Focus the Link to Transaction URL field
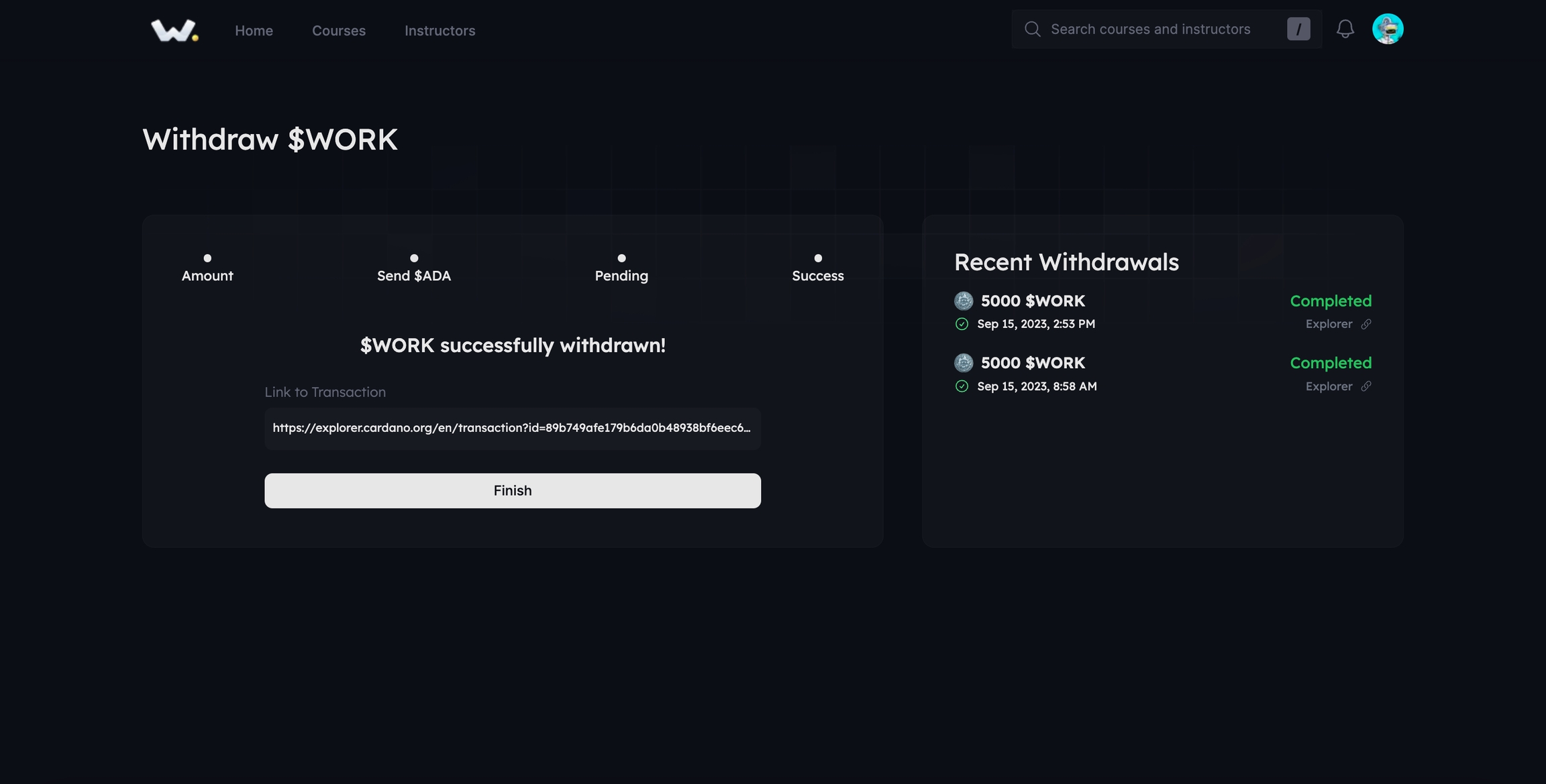The height and width of the screenshot is (784, 1546). pos(512,428)
